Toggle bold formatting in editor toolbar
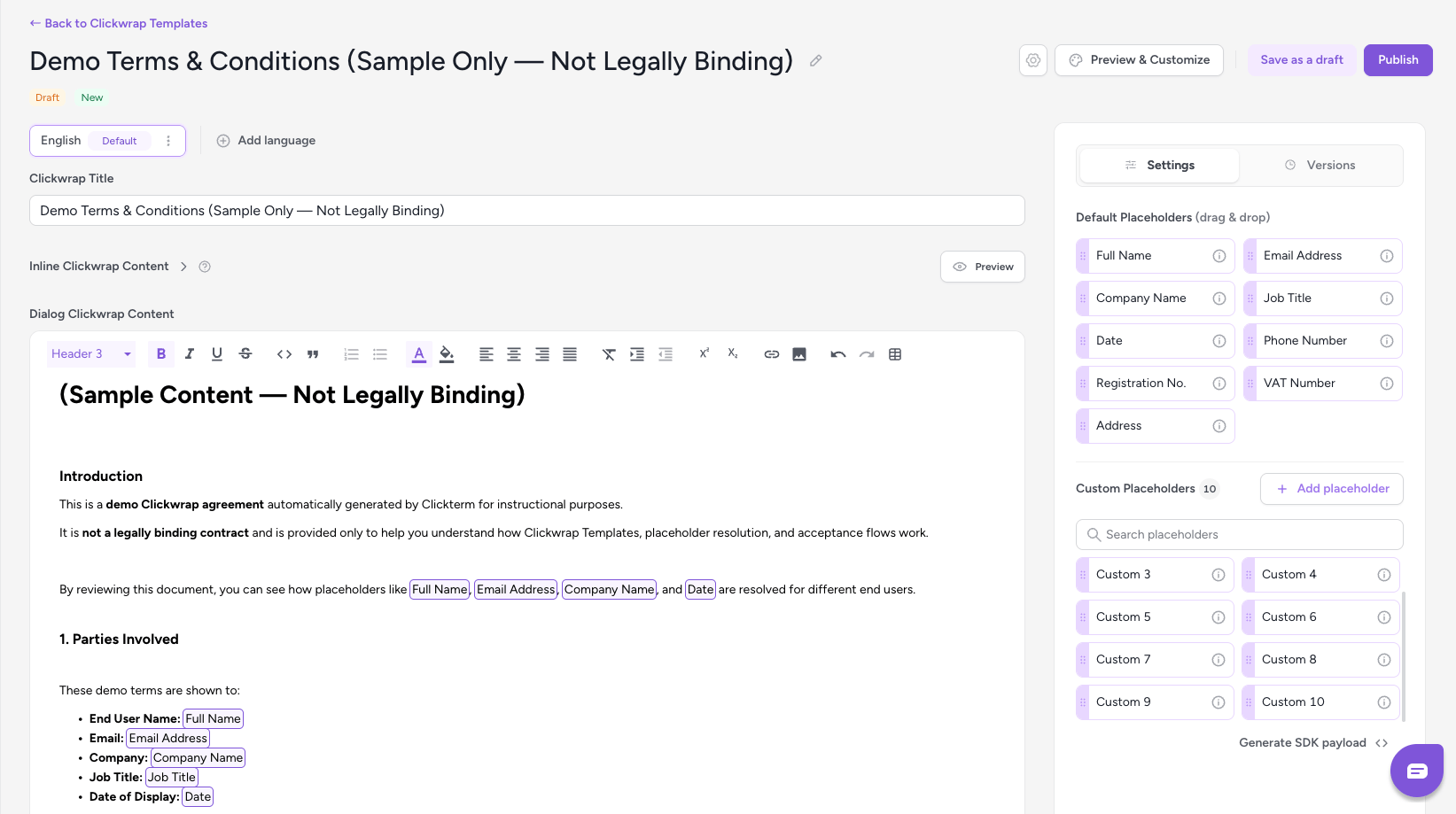The width and height of the screenshot is (1456, 814). [x=161, y=354]
